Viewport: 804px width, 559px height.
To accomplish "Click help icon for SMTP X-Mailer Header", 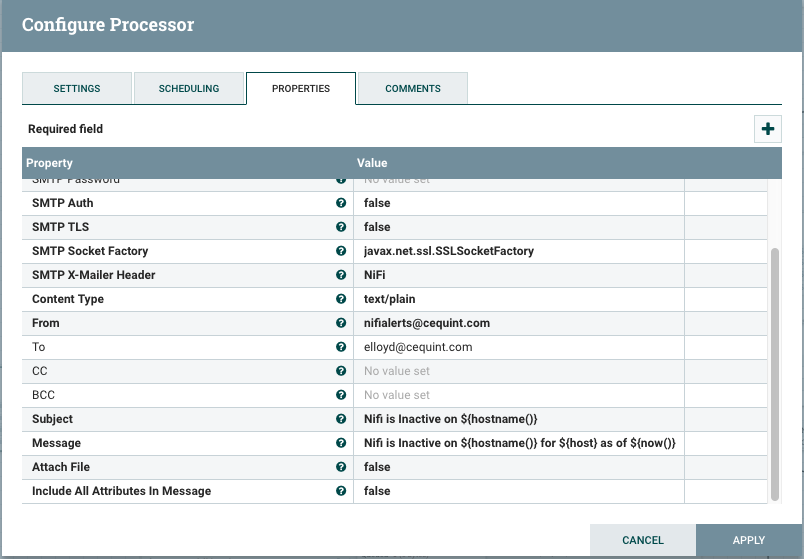I will click(x=342, y=275).
